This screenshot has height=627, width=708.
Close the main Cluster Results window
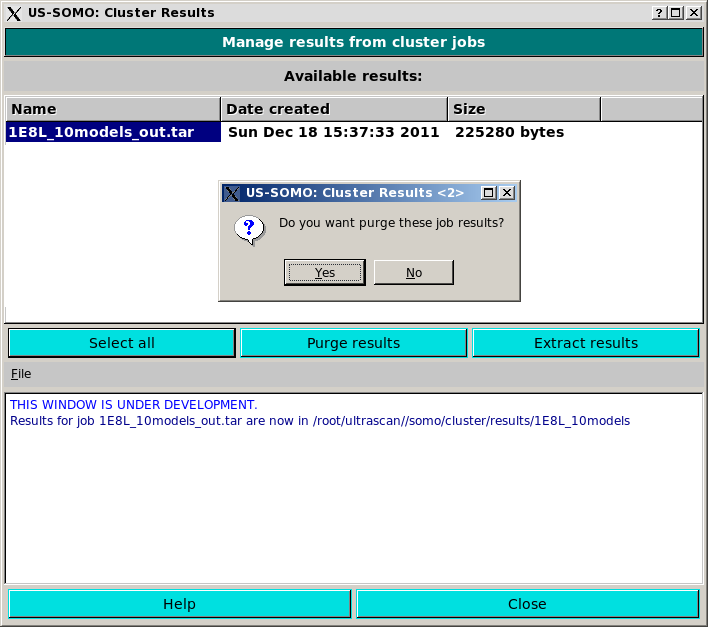tap(694, 13)
